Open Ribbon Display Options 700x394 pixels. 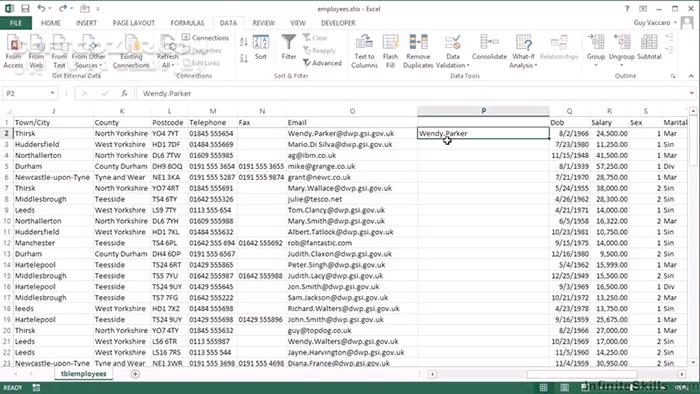(643, 8)
